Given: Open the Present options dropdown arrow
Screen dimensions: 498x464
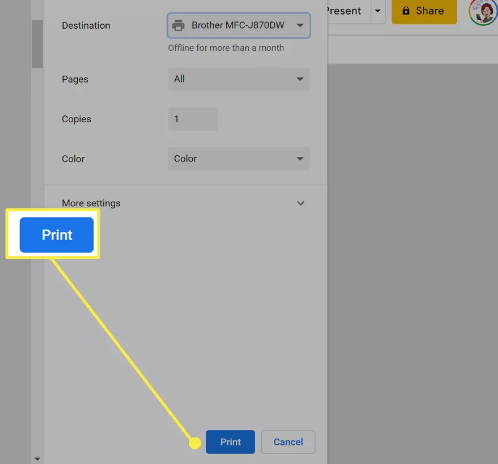Looking at the screenshot, I should pyautogui.click(x=378, y=11).
